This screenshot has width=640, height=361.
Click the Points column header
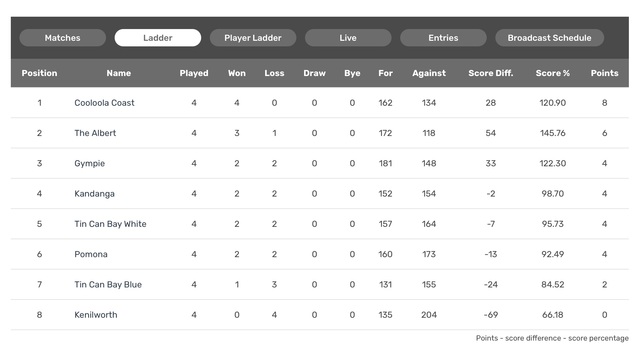click(x=604, y=73)
